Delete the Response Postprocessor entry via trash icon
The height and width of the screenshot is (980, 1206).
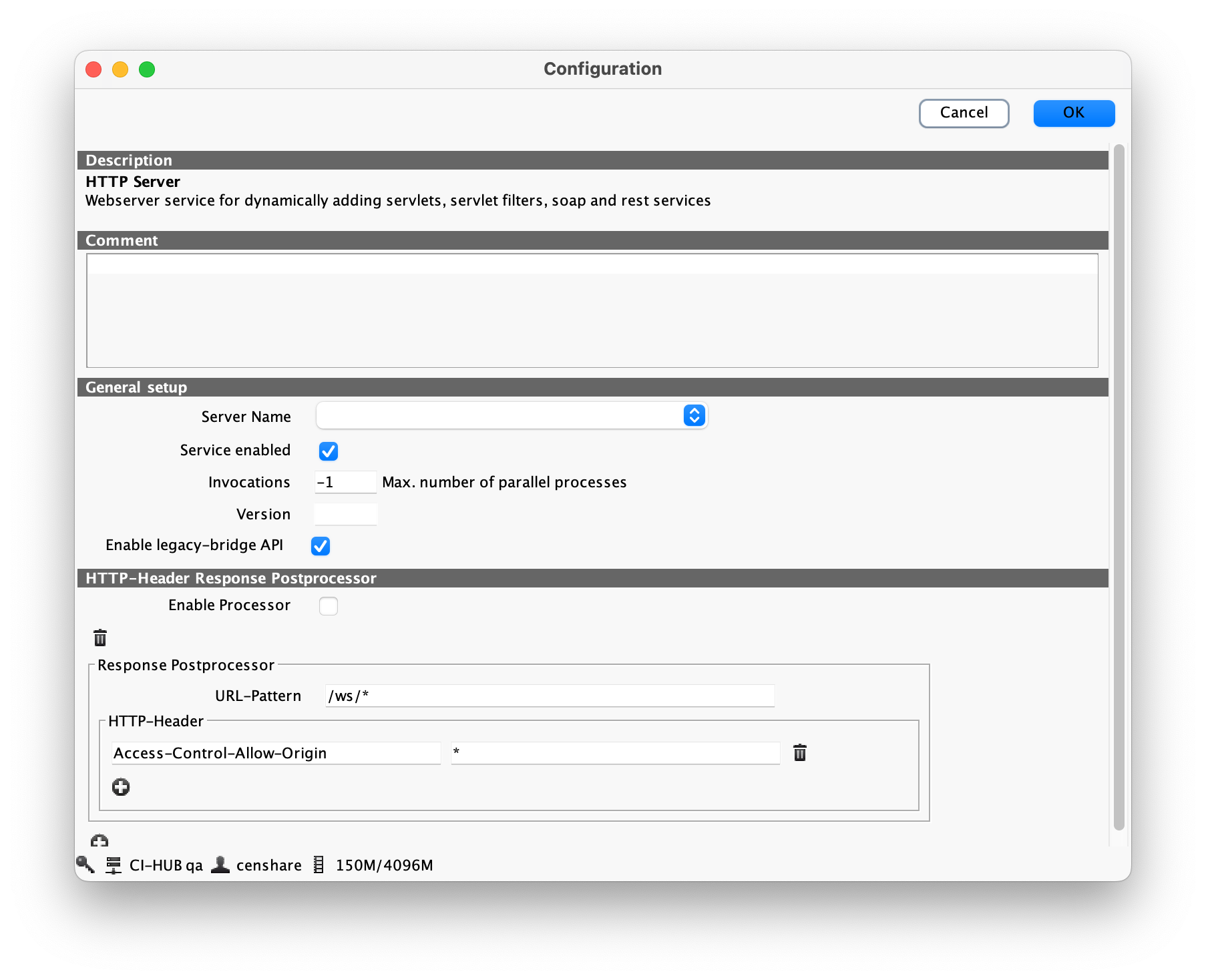(x=100, y=638)
